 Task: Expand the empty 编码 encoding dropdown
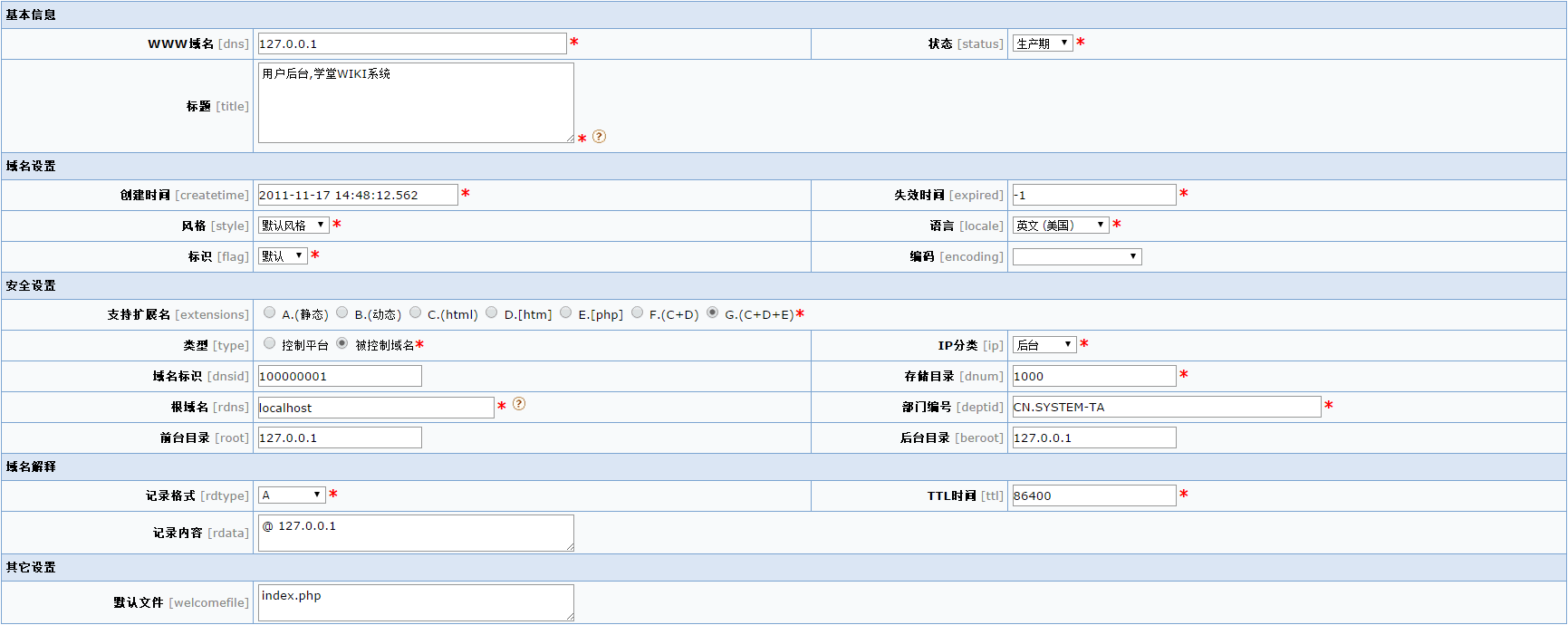click(x=1076, y=257)
